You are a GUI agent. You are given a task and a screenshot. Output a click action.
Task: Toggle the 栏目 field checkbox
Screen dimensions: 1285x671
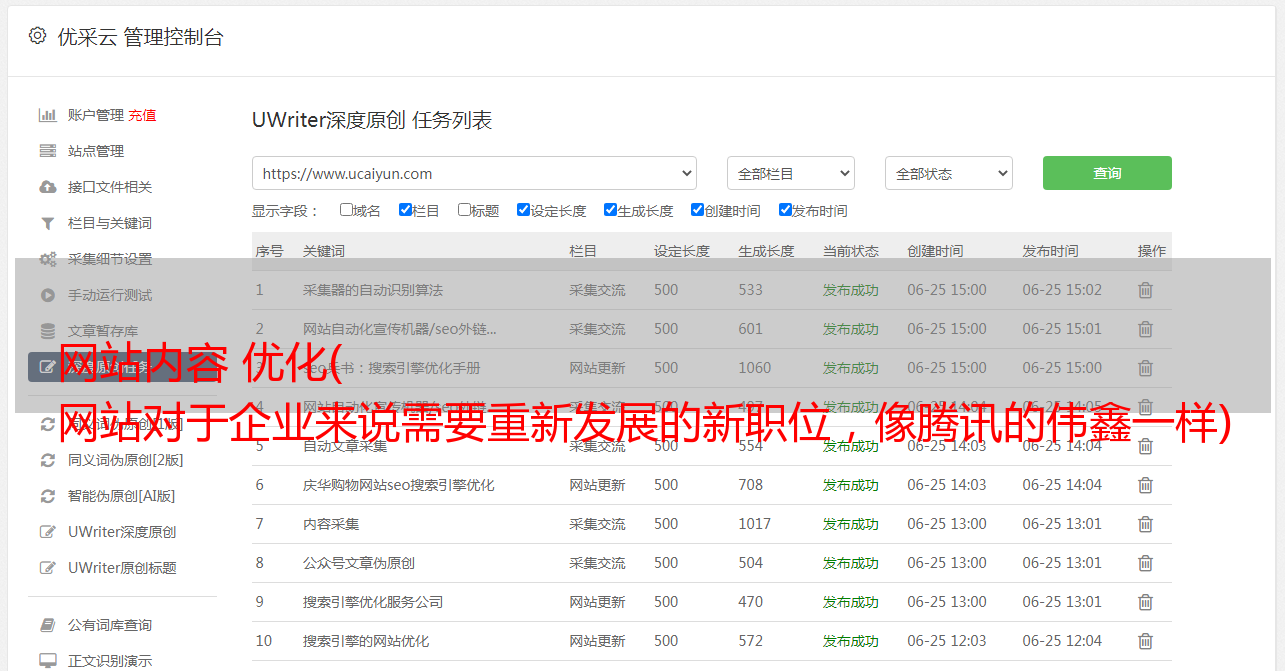[405, 210]
